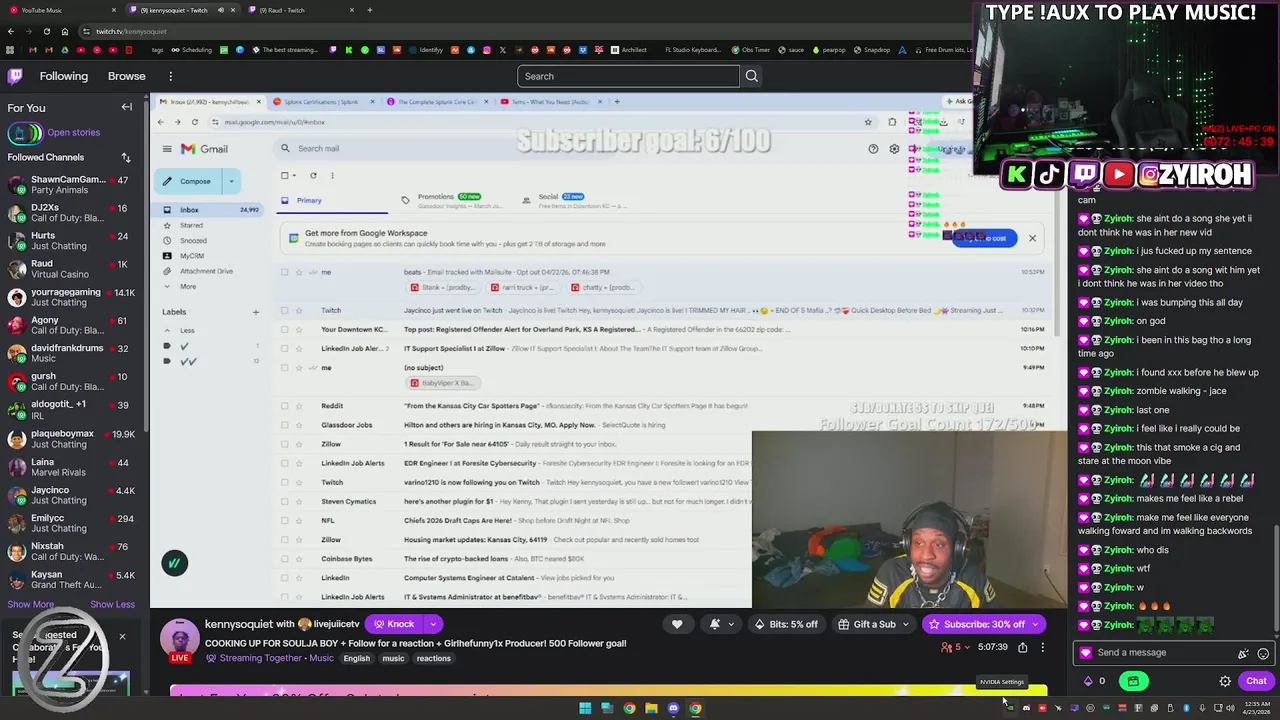
Task: Reload the browser page
Action: (x=46, y=31)
